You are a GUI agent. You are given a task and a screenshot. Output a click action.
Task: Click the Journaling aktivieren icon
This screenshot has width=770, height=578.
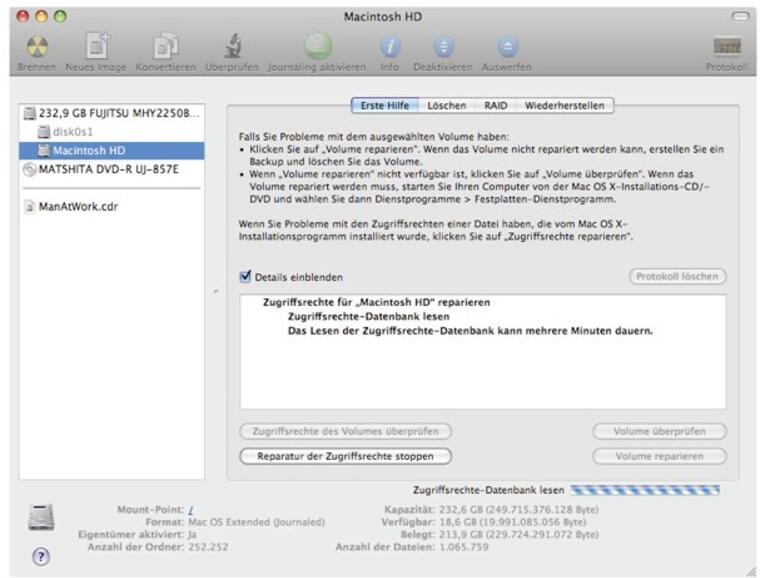[316, 47]
